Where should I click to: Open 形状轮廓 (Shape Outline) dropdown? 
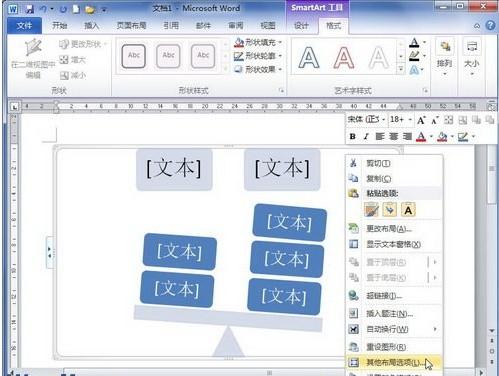tap(258, 56)
